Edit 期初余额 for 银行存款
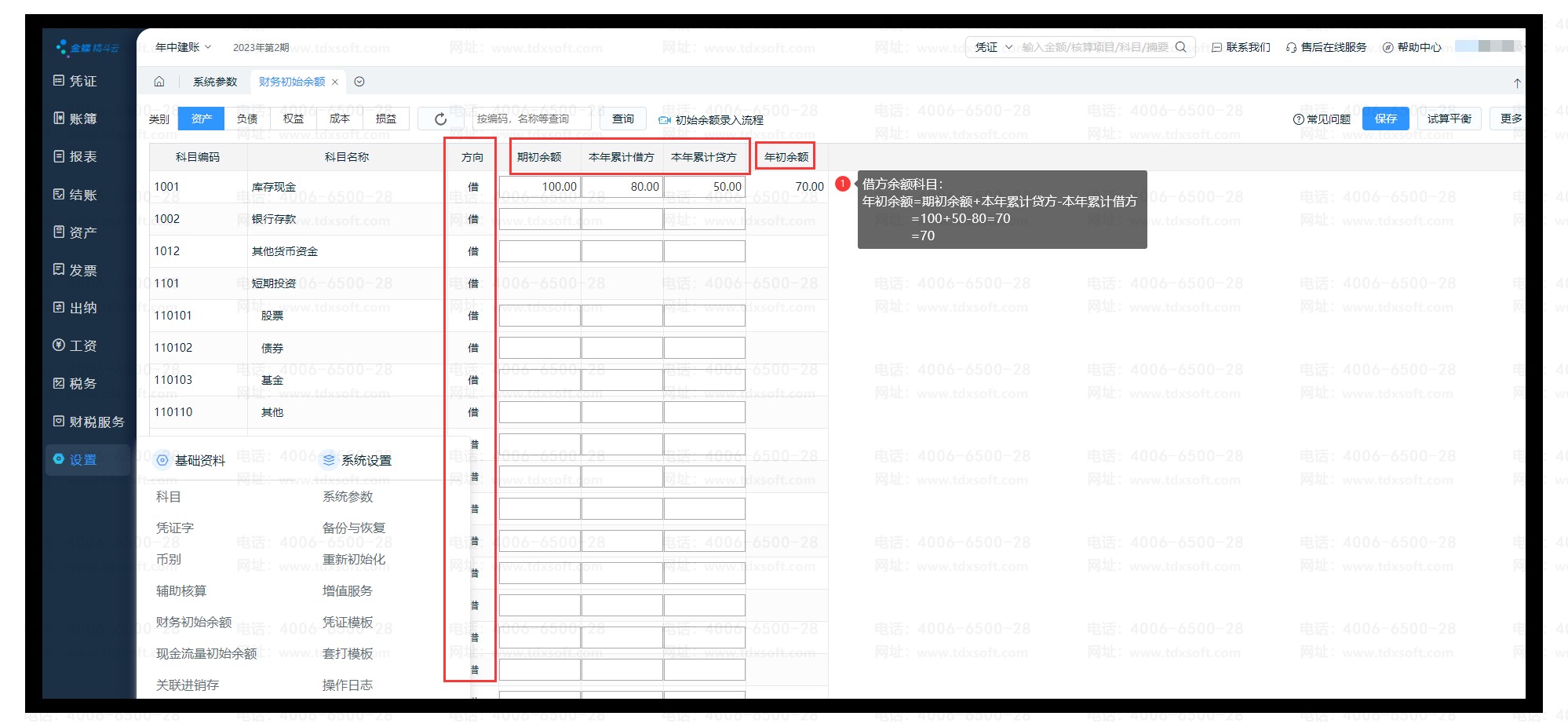The height and width of the screenshot is (727, 1568). coord(540,219)
